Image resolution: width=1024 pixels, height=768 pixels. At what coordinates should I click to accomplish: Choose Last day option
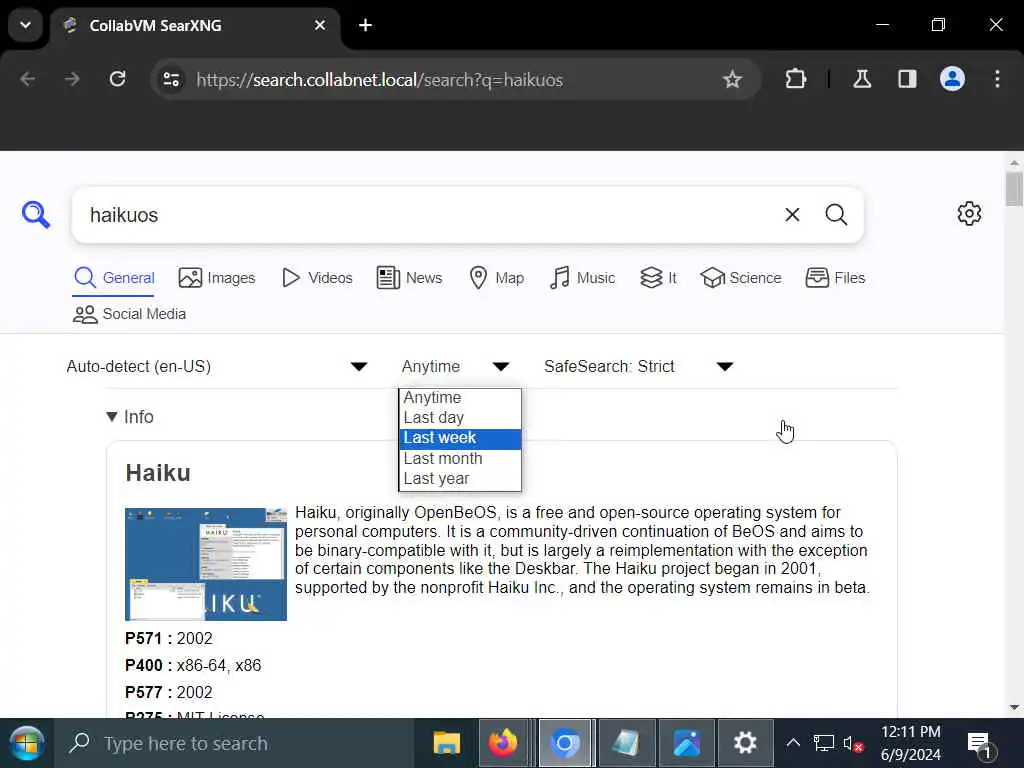[460, 418]
